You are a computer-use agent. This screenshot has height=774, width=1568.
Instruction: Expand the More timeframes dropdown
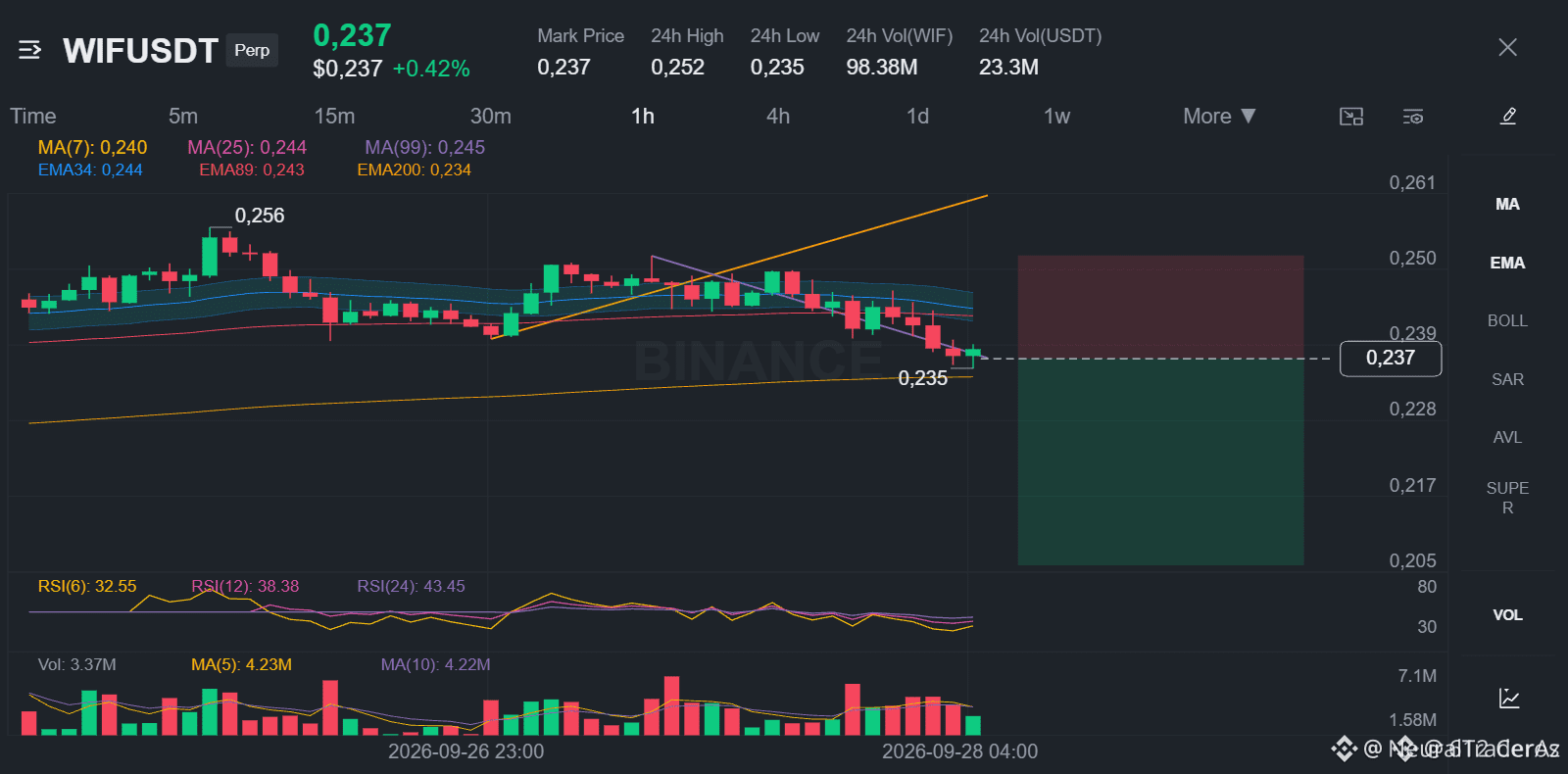coord(1219,116)
